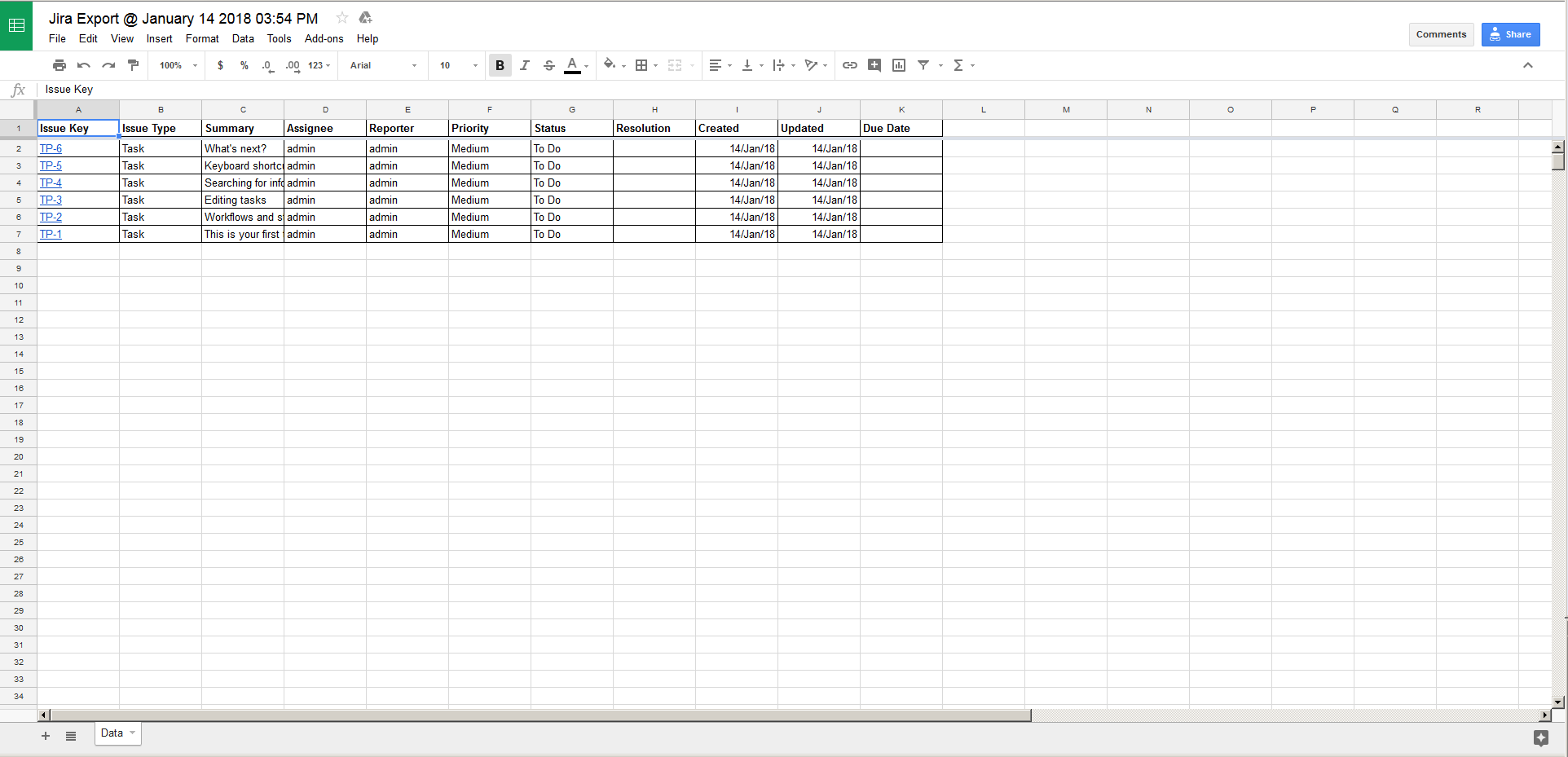
Task: Open the zoom 100% dropdown
Action: point(178,65)
